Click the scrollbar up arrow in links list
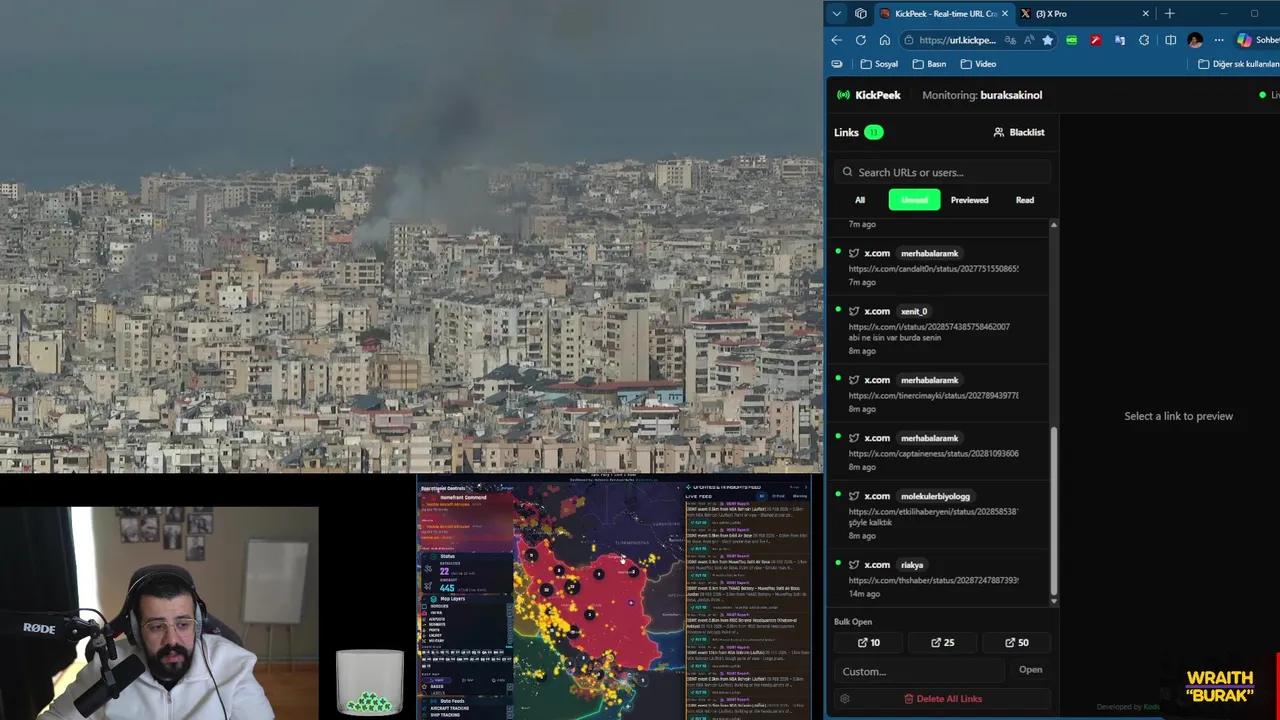The height and width of the screenshot is (720, 1280). point(1053,225)
